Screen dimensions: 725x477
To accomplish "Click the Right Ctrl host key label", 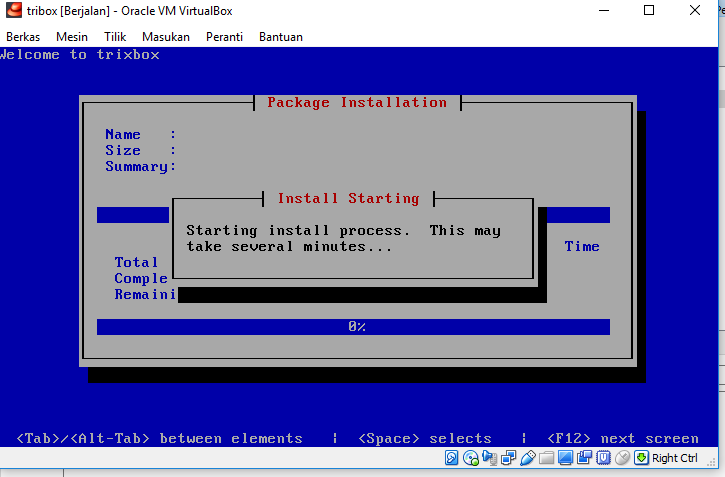I will coord(675,458).
